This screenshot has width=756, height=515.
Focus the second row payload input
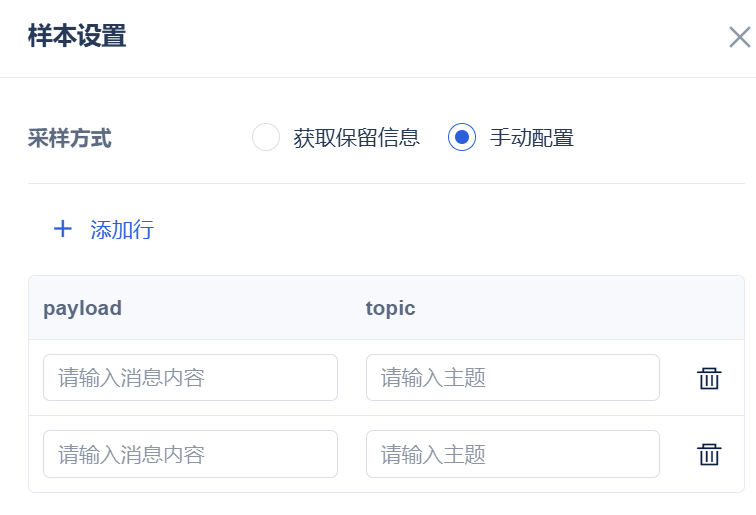(190, 454)
